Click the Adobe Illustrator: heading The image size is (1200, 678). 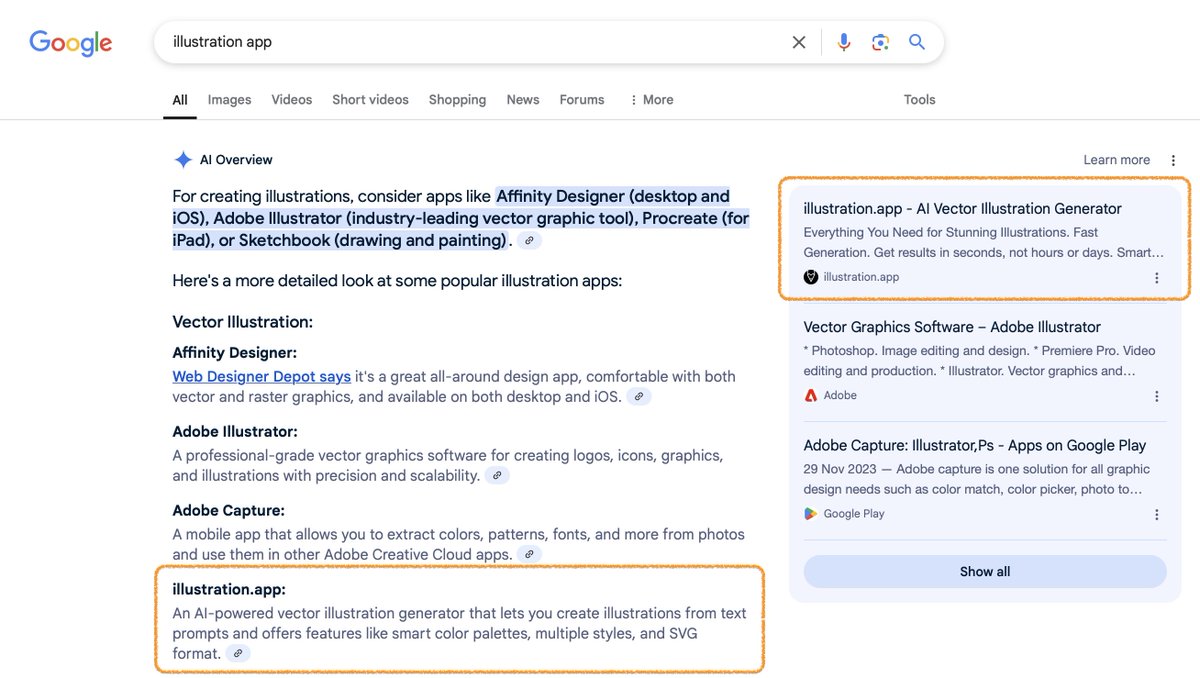tap(235, 432)
